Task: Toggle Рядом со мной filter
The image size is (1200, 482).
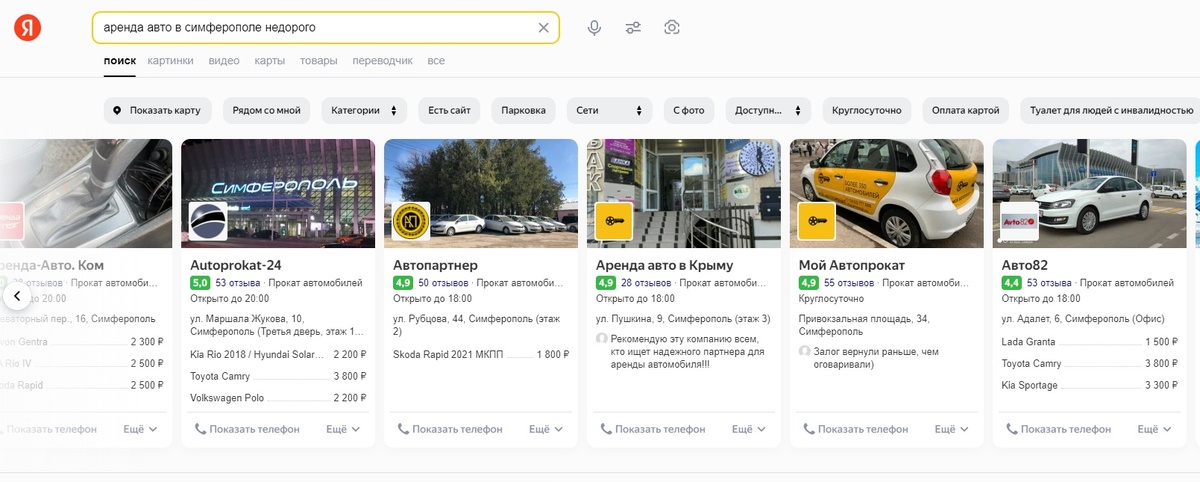Action: click(x=267, y=110)
